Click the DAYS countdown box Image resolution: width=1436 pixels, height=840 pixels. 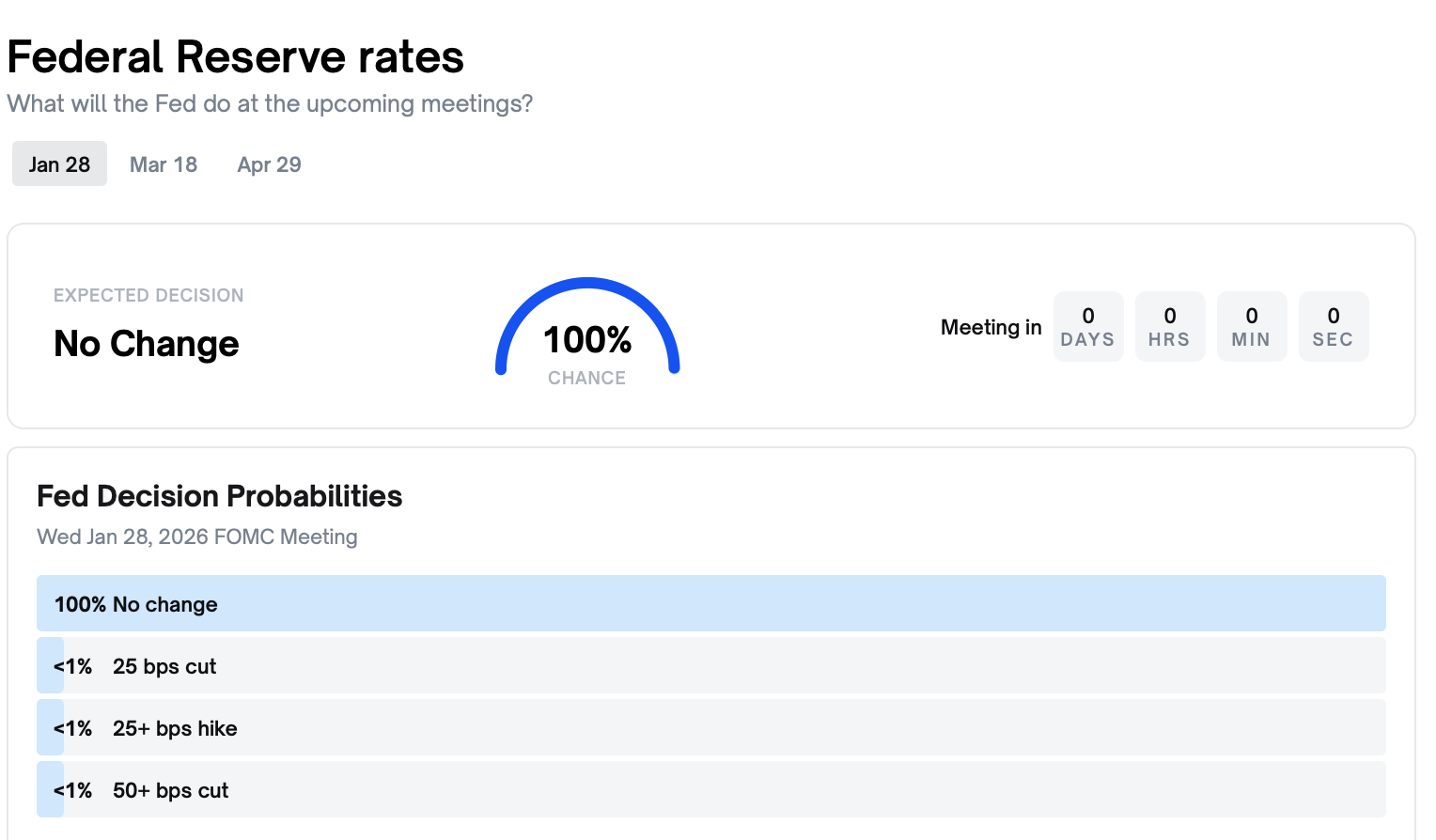coord(1087,326)
